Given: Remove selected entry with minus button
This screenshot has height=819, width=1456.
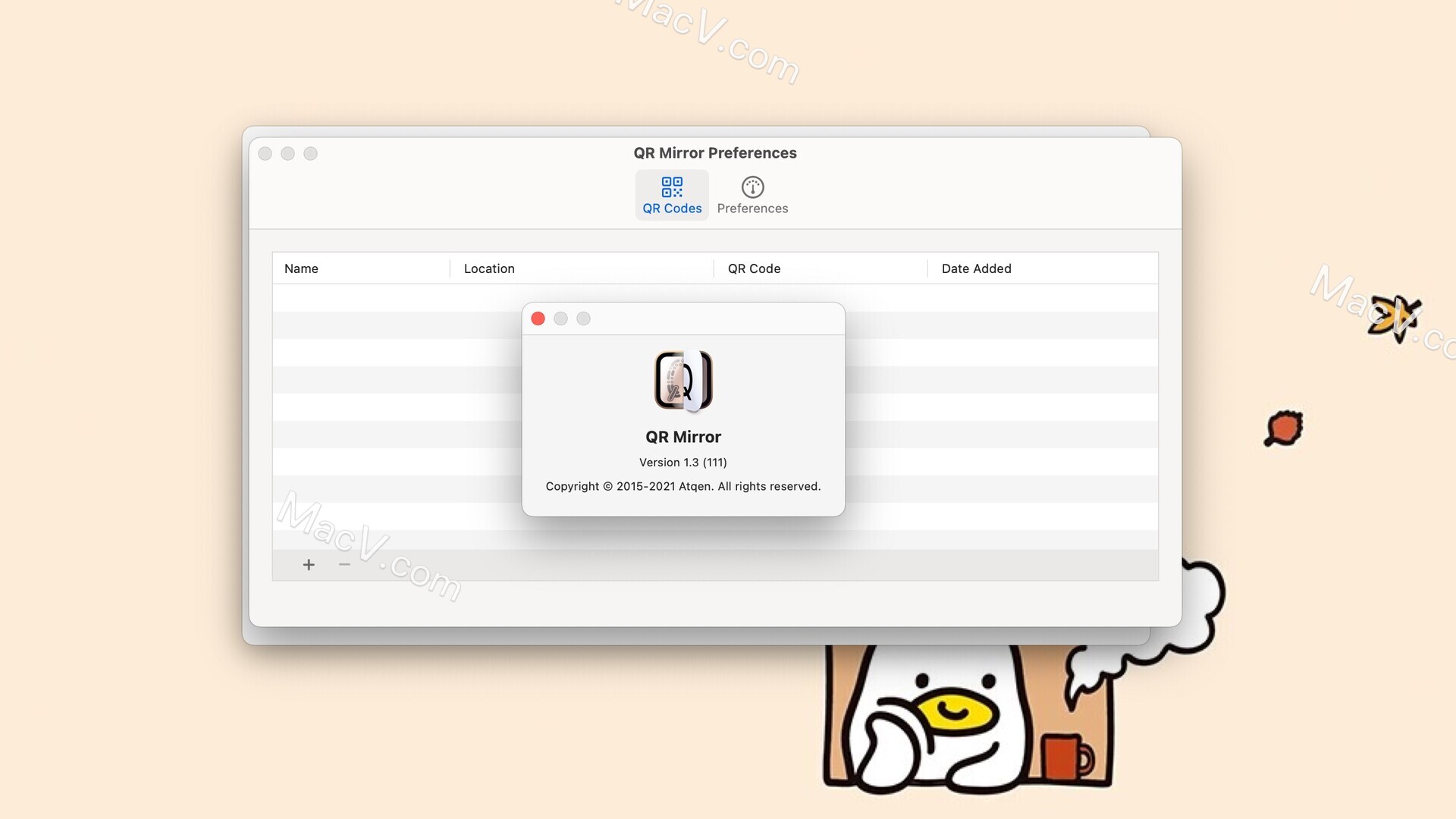Looking at the screenshot, I should click(x=344, y=565).
